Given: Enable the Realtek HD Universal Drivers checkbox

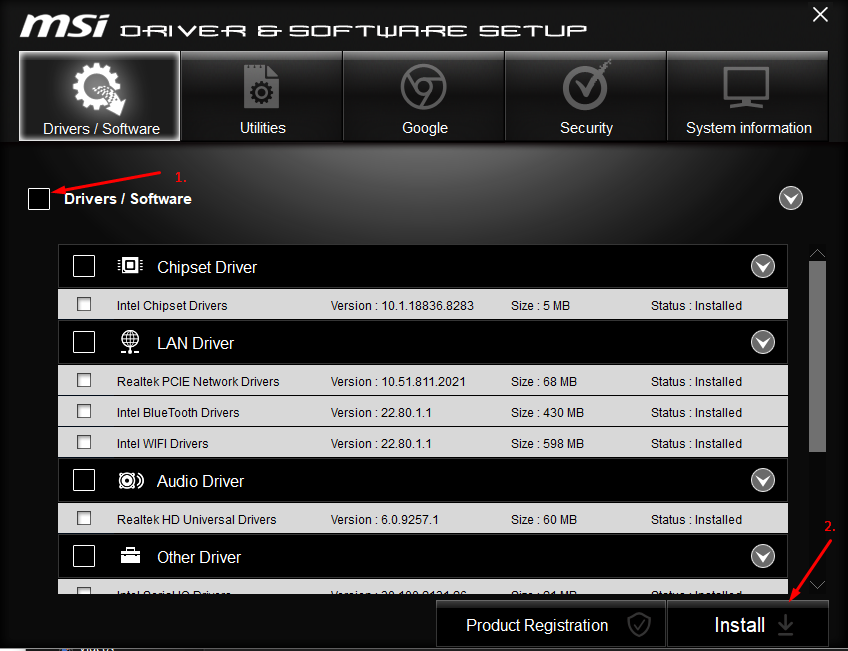Looking at the screenshot, I should tap(83, 518).
